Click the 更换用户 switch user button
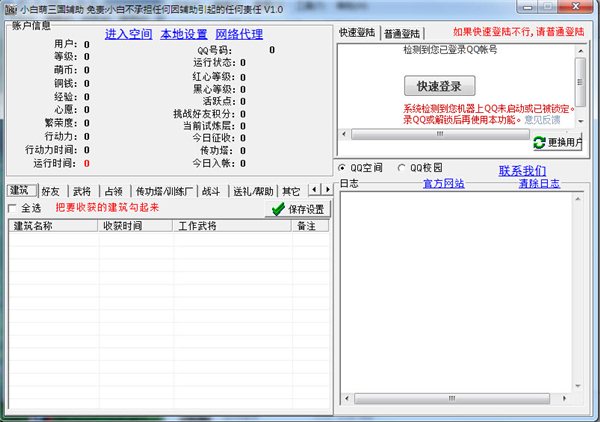 tap(557, 142)
